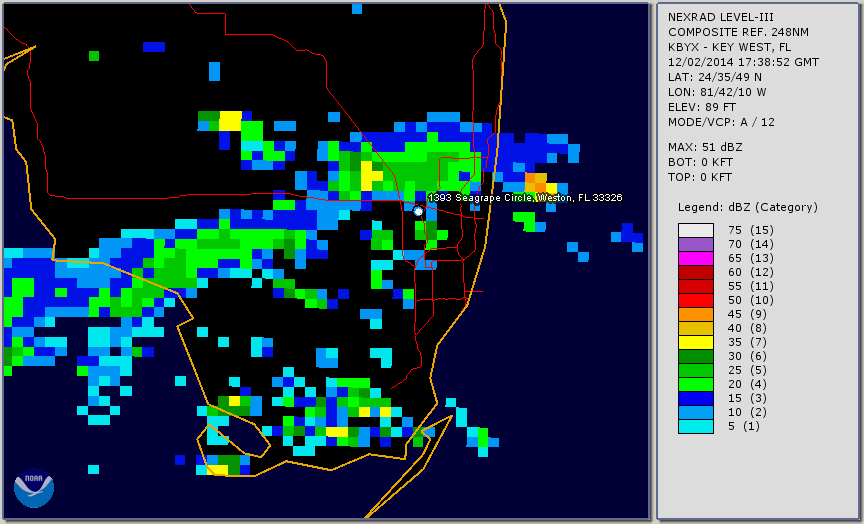
Task: Click the NOAA logo icon
Action: [x=34, y=488]
